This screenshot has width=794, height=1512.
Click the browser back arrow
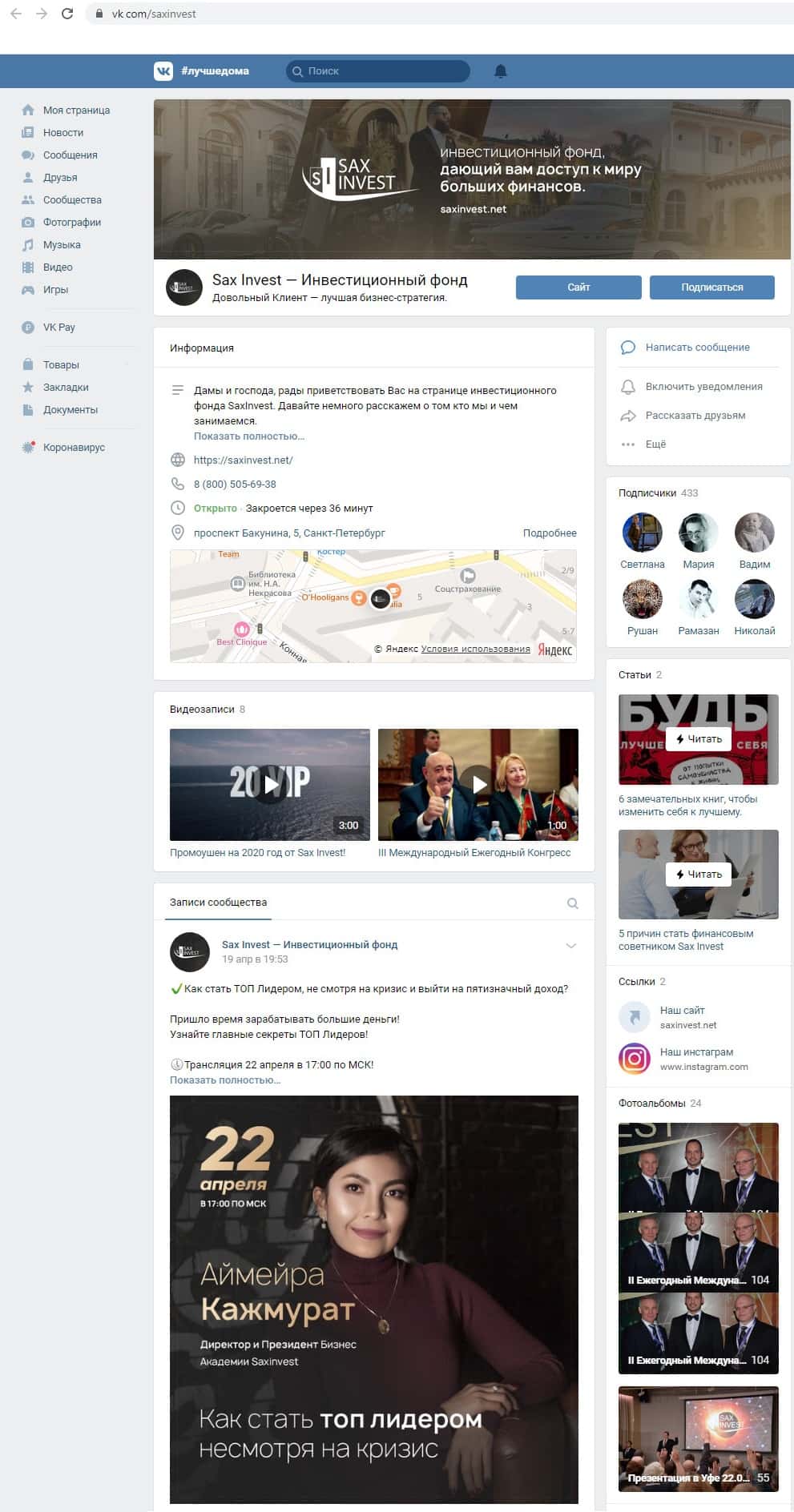(x=16, y=14)
